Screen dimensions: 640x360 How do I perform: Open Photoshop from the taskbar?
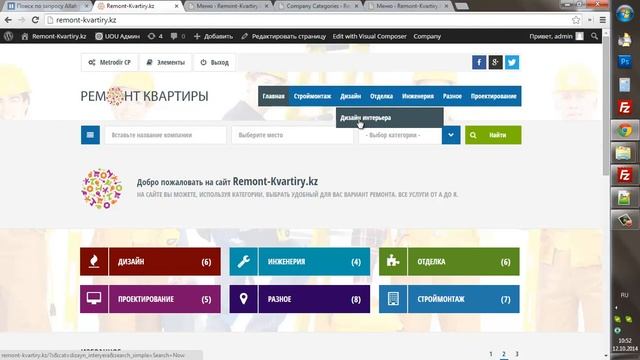624,62
